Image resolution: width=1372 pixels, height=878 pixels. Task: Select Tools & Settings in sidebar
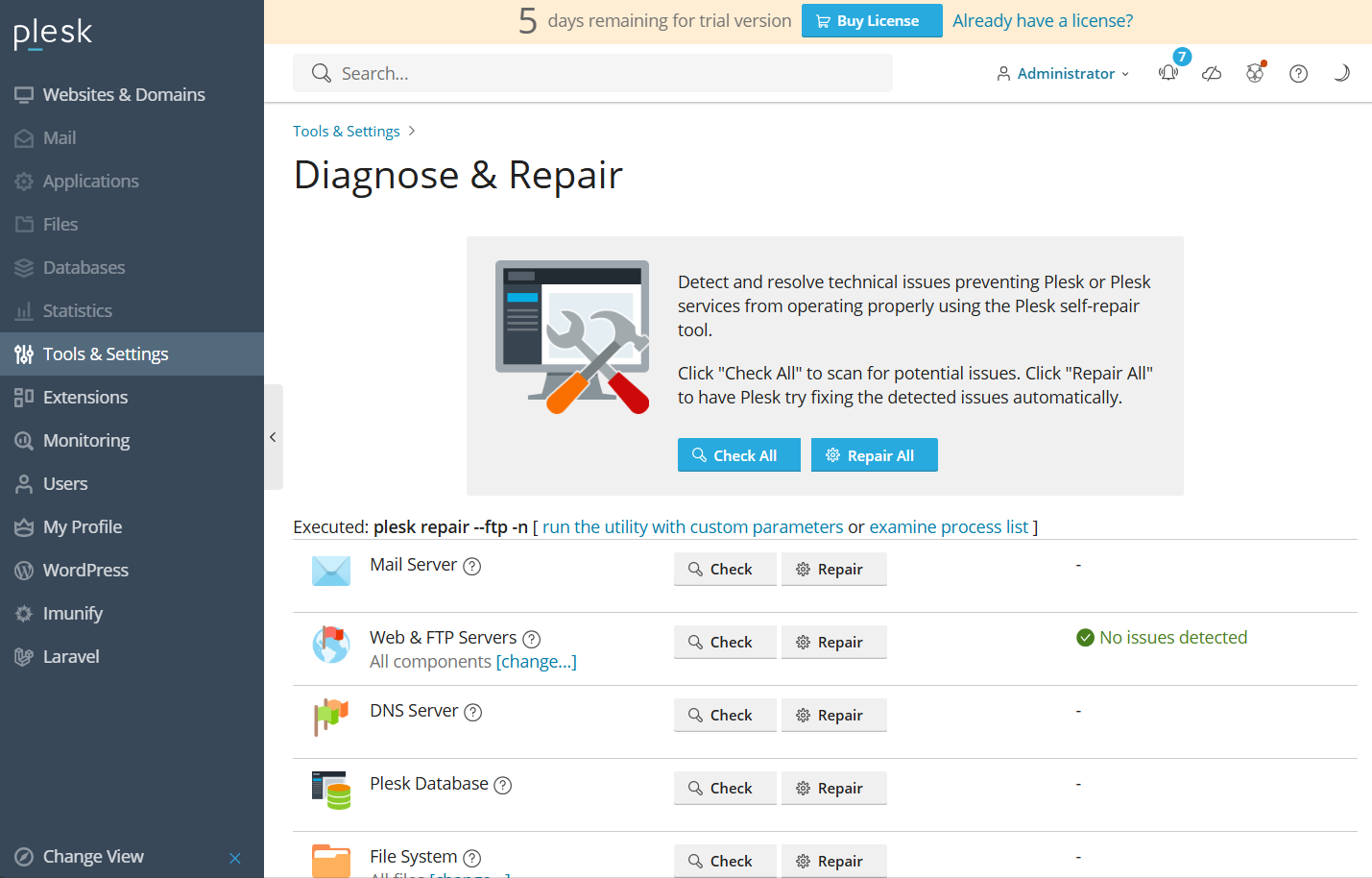[132, 354]
